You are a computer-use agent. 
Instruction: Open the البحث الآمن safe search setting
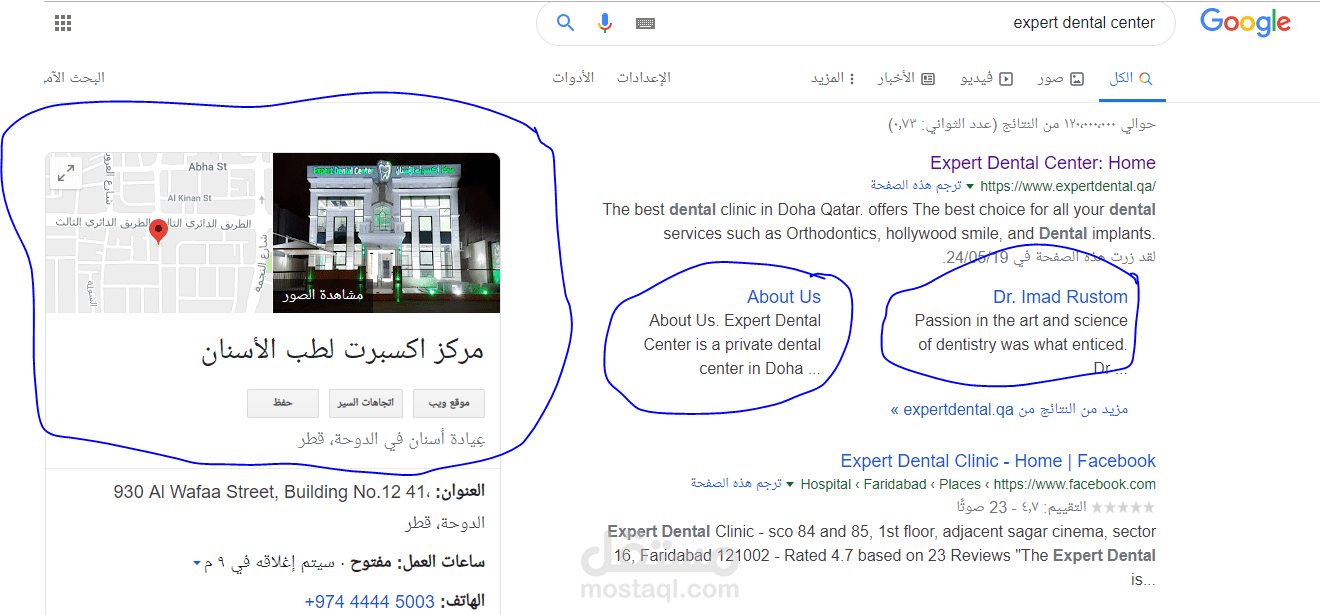pos(75,78)
